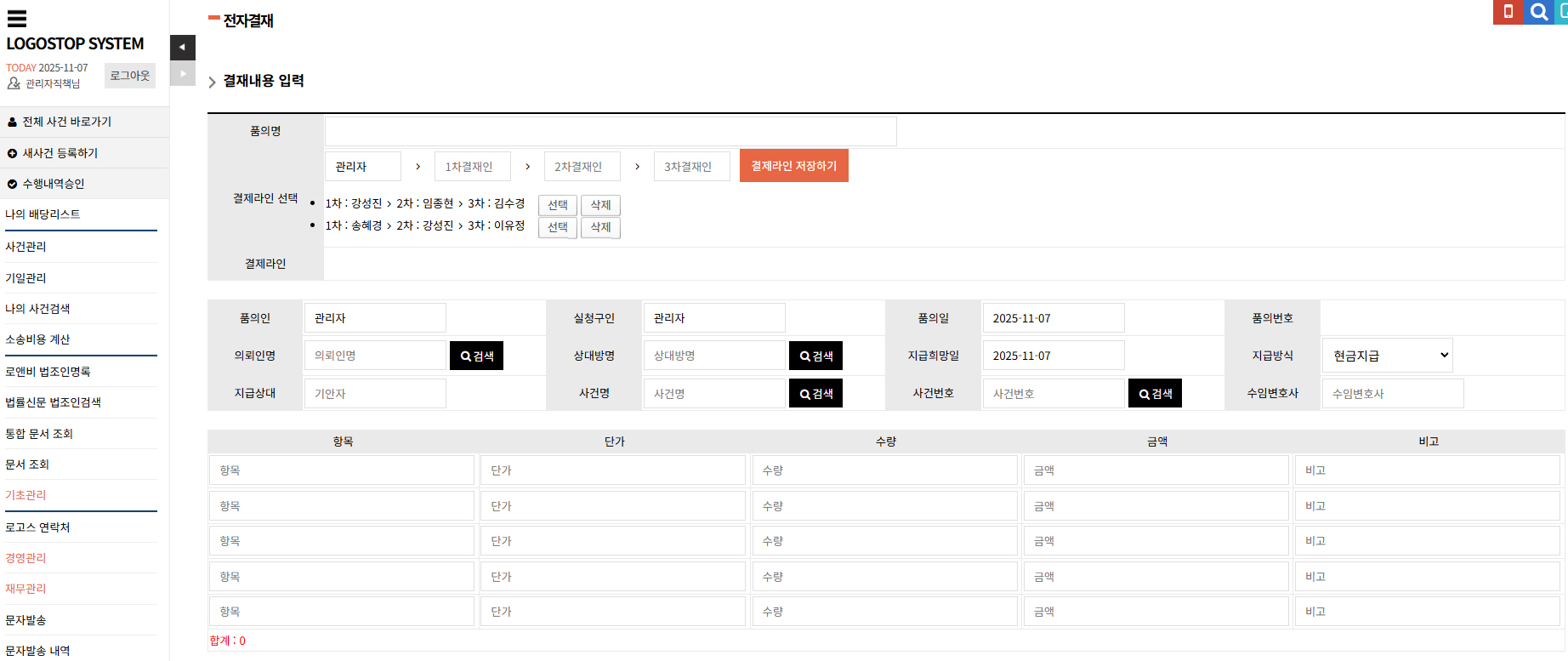Expand sidebar with the right arrow
The width and height of the screenshot is (1568, 661).
183,74
